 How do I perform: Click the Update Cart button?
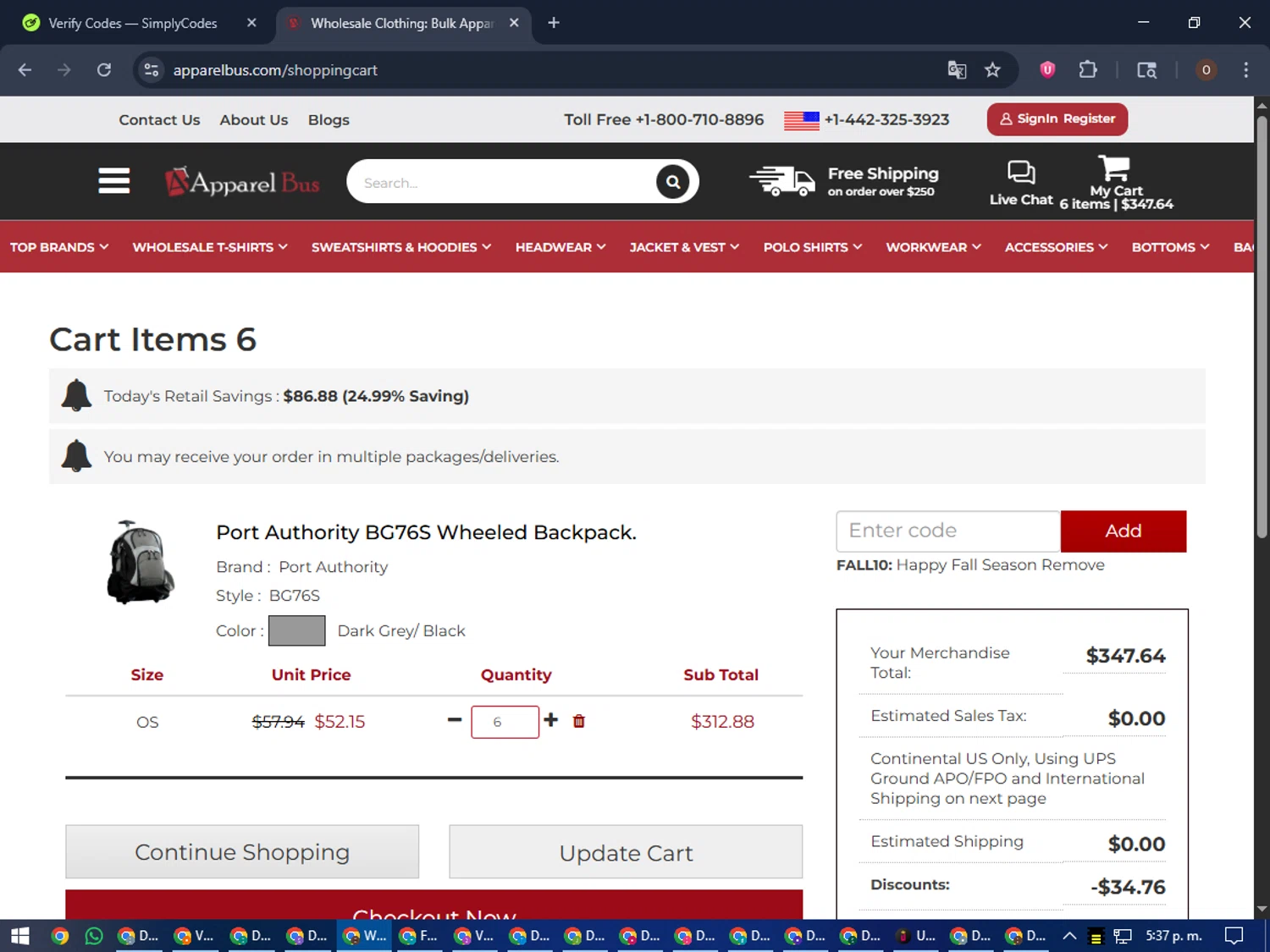point(626,852)
